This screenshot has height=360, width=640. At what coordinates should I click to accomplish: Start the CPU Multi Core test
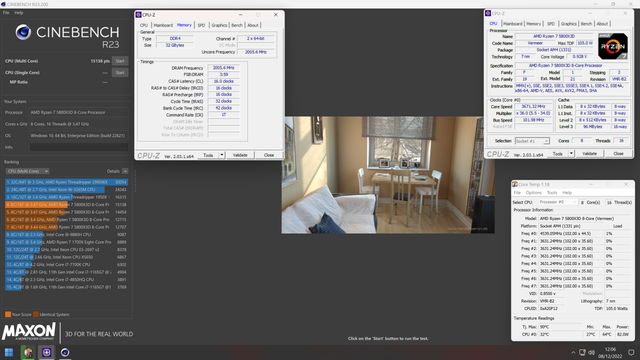tap(120, 61)
